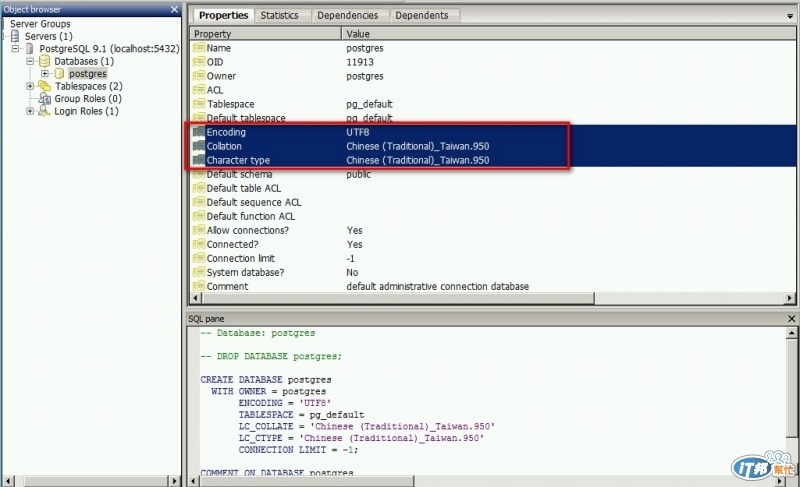Close the SQL pane
800x487 pixels.
coord(791,319)
